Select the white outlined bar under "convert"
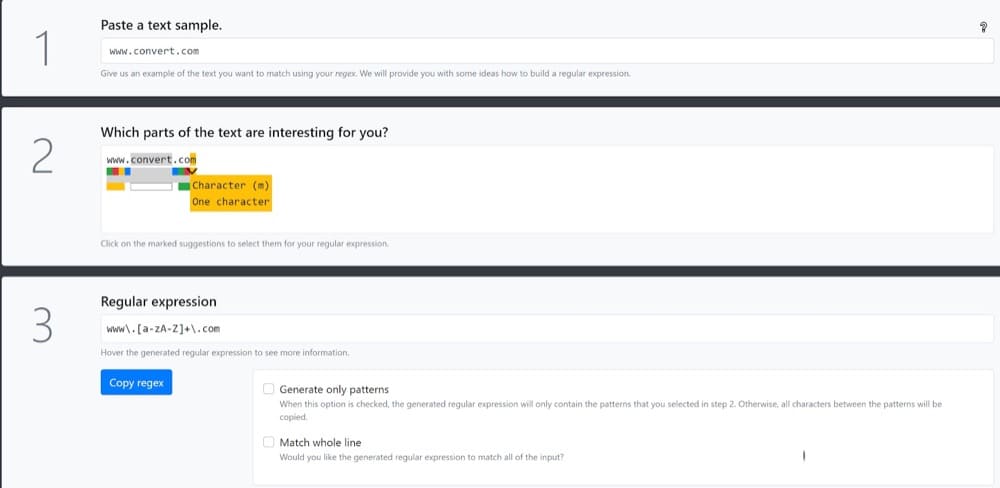Screen dimensions: 1000x488 151,186
